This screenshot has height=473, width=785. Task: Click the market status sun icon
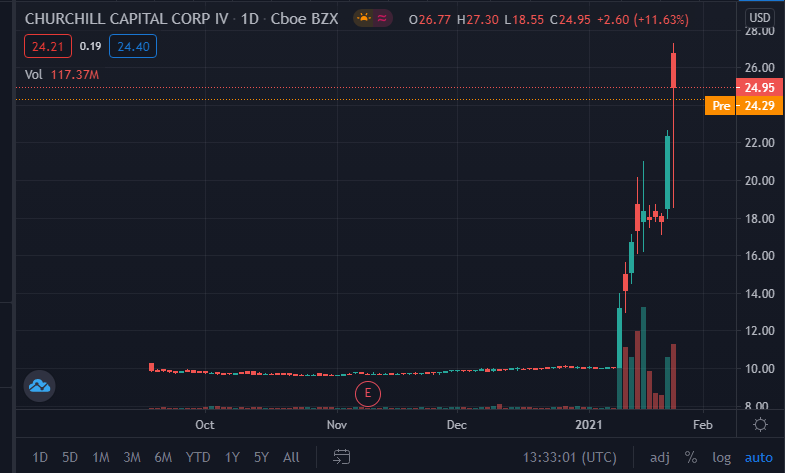coord(363,19)
